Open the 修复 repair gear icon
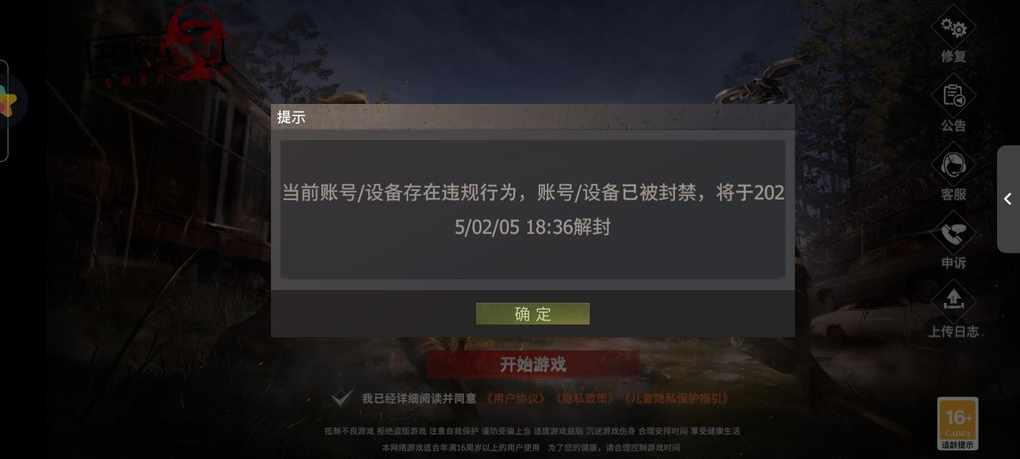The width and height of the screenshot is (1020, 459). click(x=953, y=27)
